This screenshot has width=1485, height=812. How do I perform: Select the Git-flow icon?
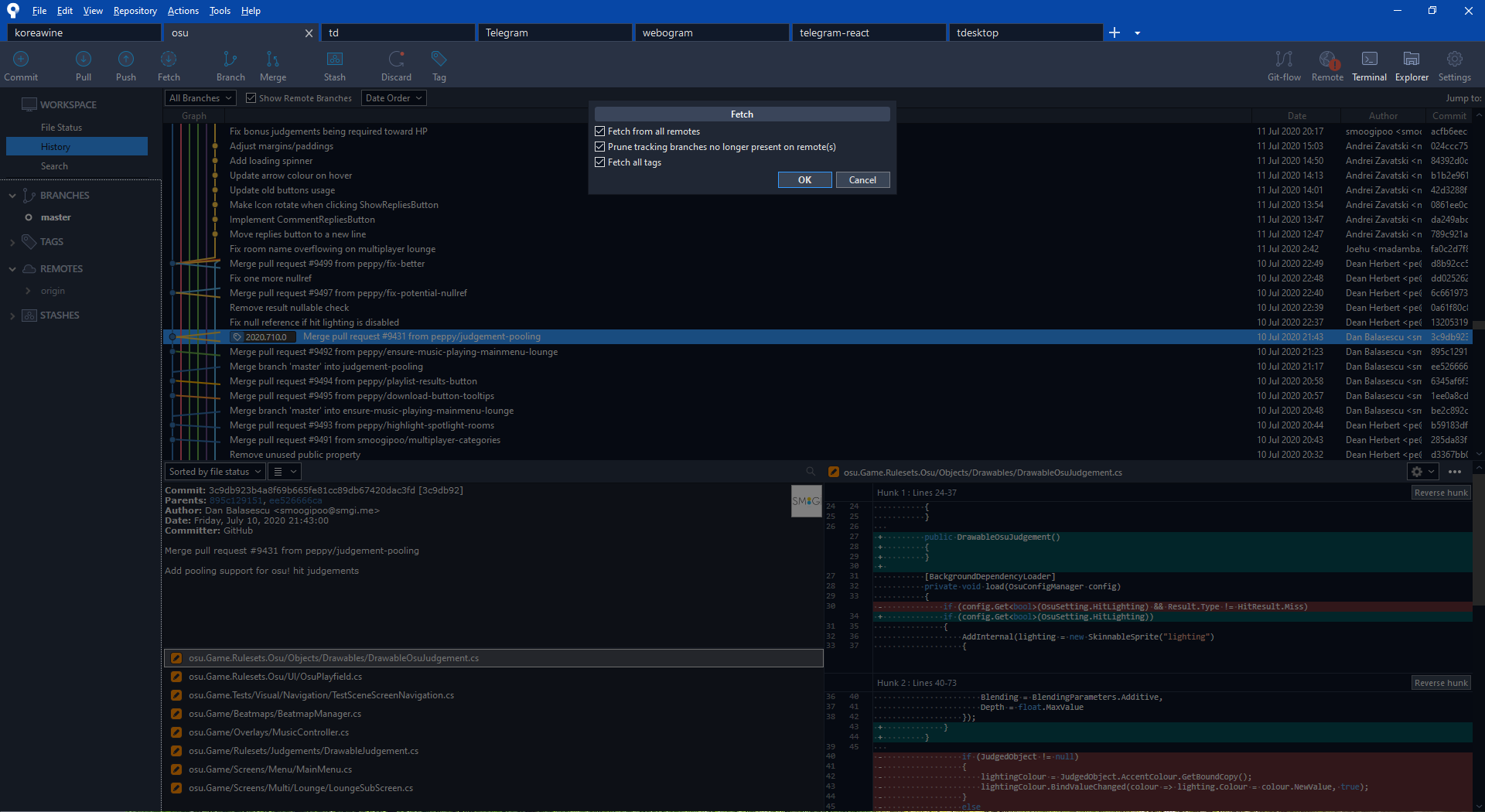coord(1283,65)
